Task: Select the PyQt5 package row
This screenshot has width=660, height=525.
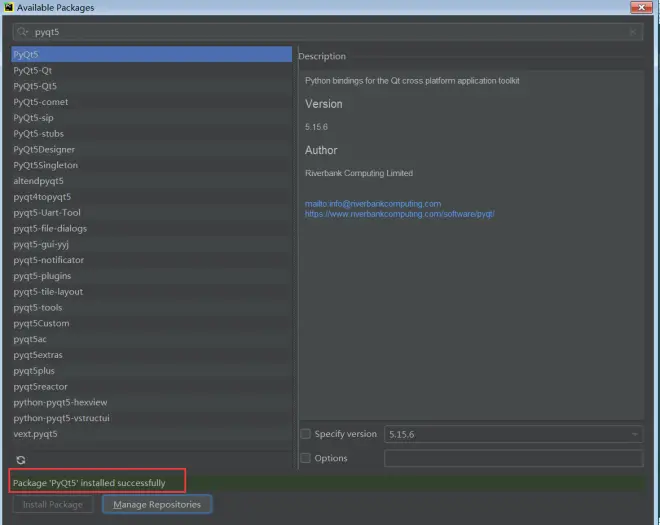Action: click(x=152, y=54)
